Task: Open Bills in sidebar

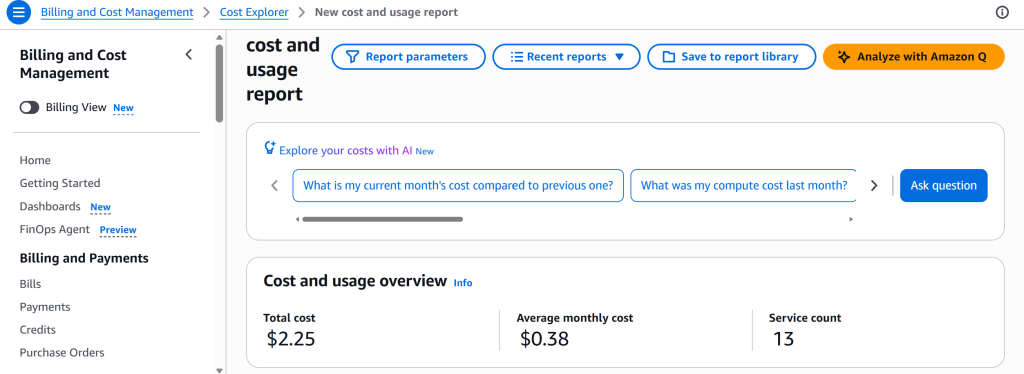Action: pyautogui.click(x=31, y=285)
